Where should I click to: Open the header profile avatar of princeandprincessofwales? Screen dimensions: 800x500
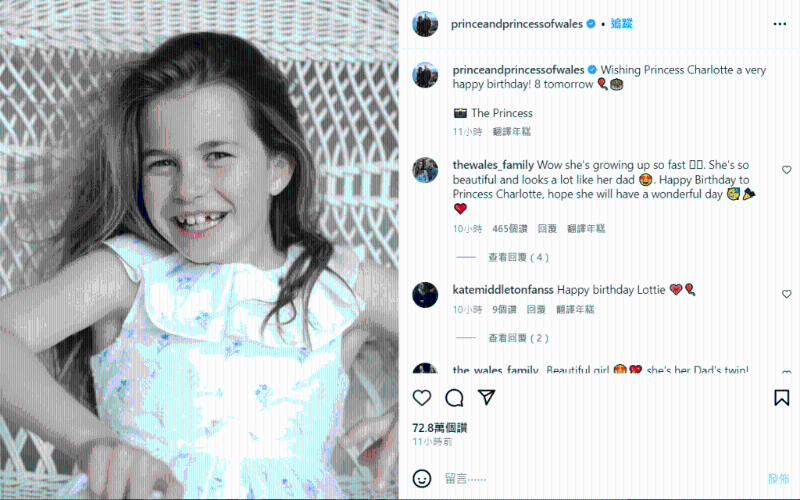[x=425, y=24]
